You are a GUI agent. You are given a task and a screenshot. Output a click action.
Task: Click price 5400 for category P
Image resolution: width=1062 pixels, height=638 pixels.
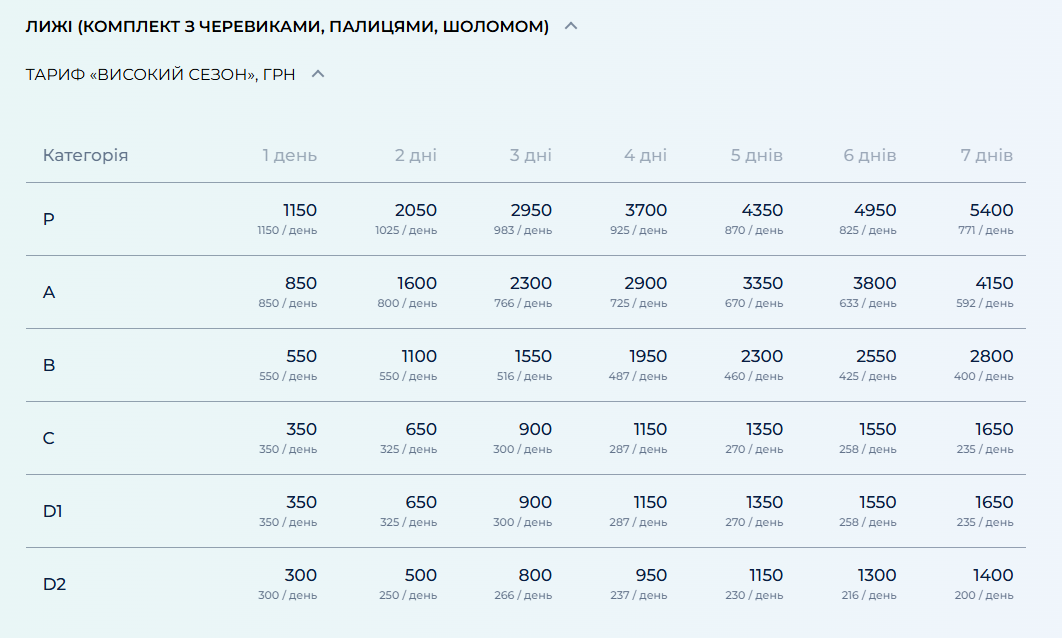coord(991,210)
